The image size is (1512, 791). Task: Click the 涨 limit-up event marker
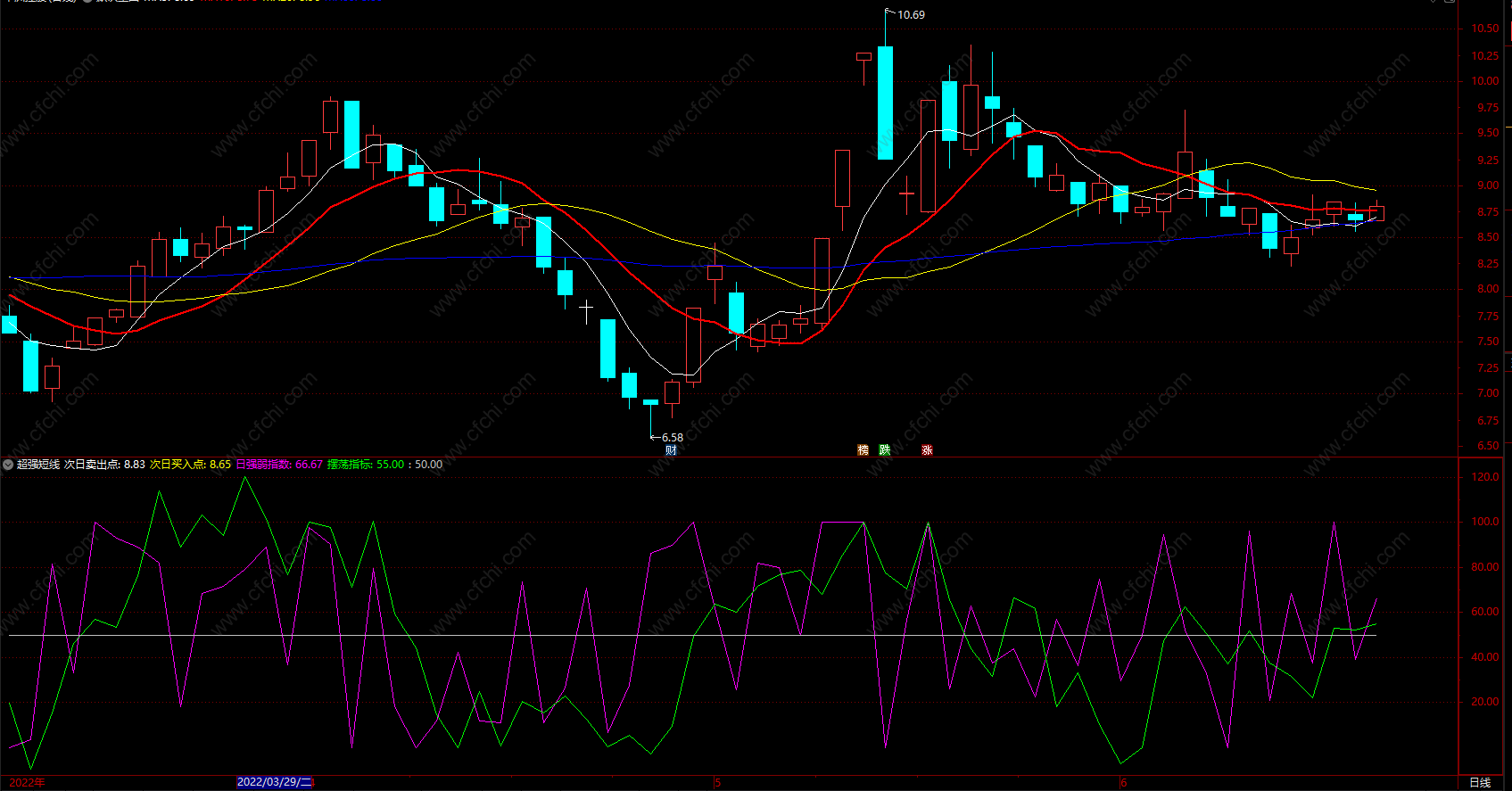[927, 450]
